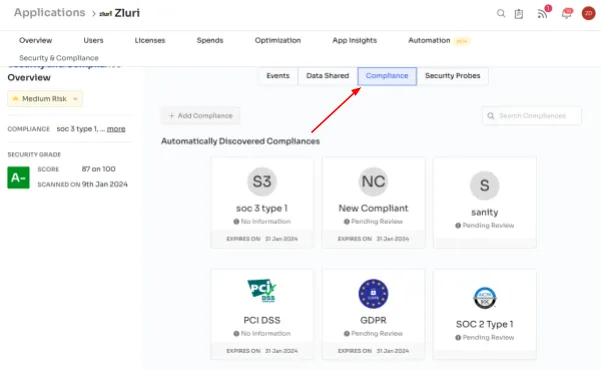Open the Security Probes sub-tab

[452, 76]
